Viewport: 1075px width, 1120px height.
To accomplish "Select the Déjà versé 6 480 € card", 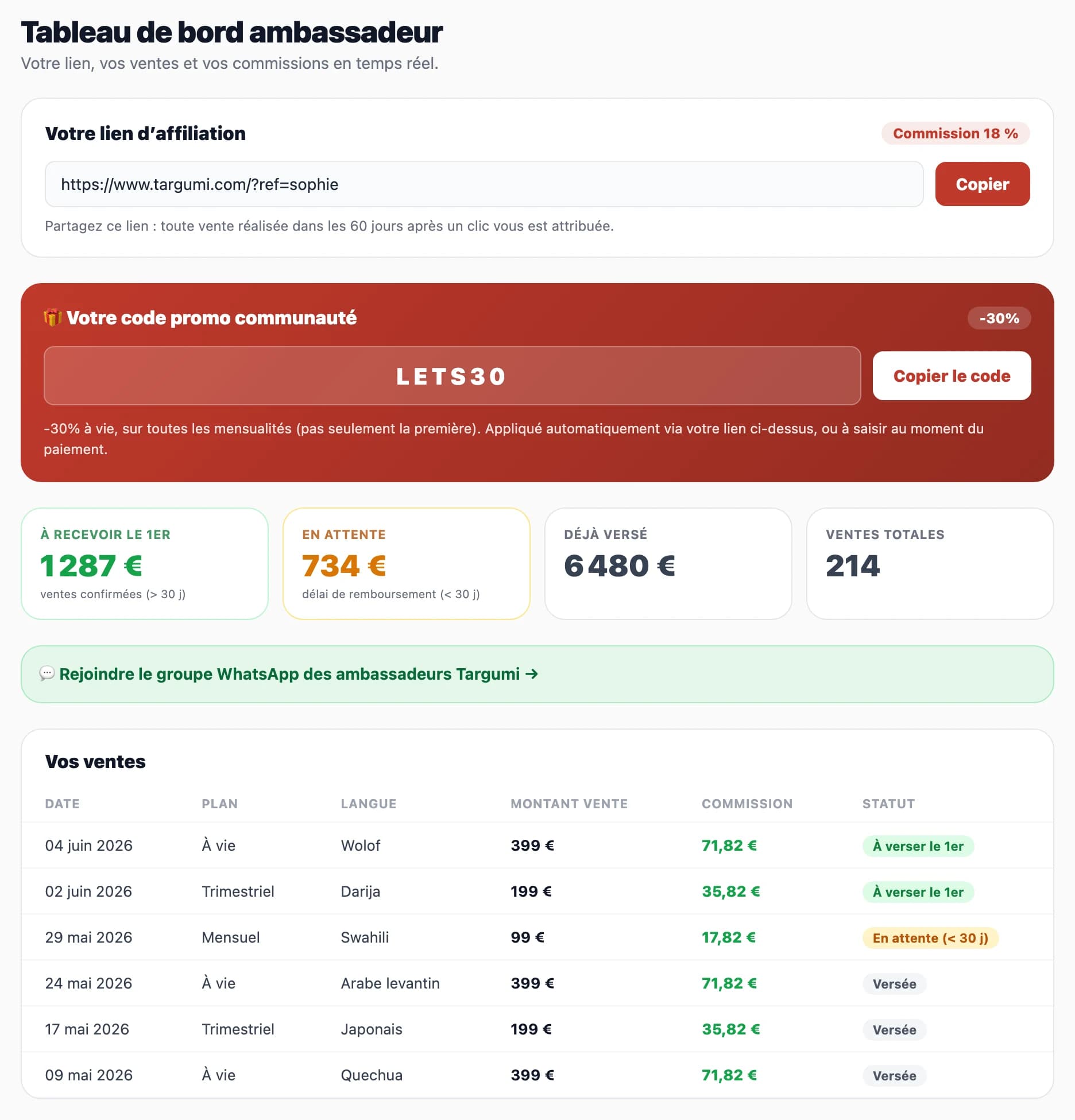I will click(668, 564).
